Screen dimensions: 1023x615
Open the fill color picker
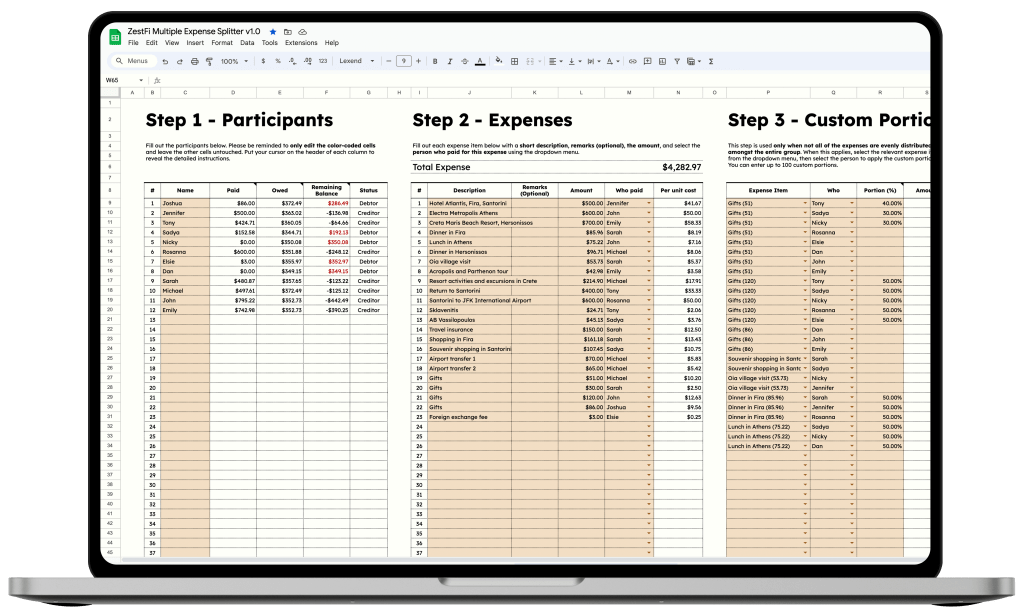point(499,61)
